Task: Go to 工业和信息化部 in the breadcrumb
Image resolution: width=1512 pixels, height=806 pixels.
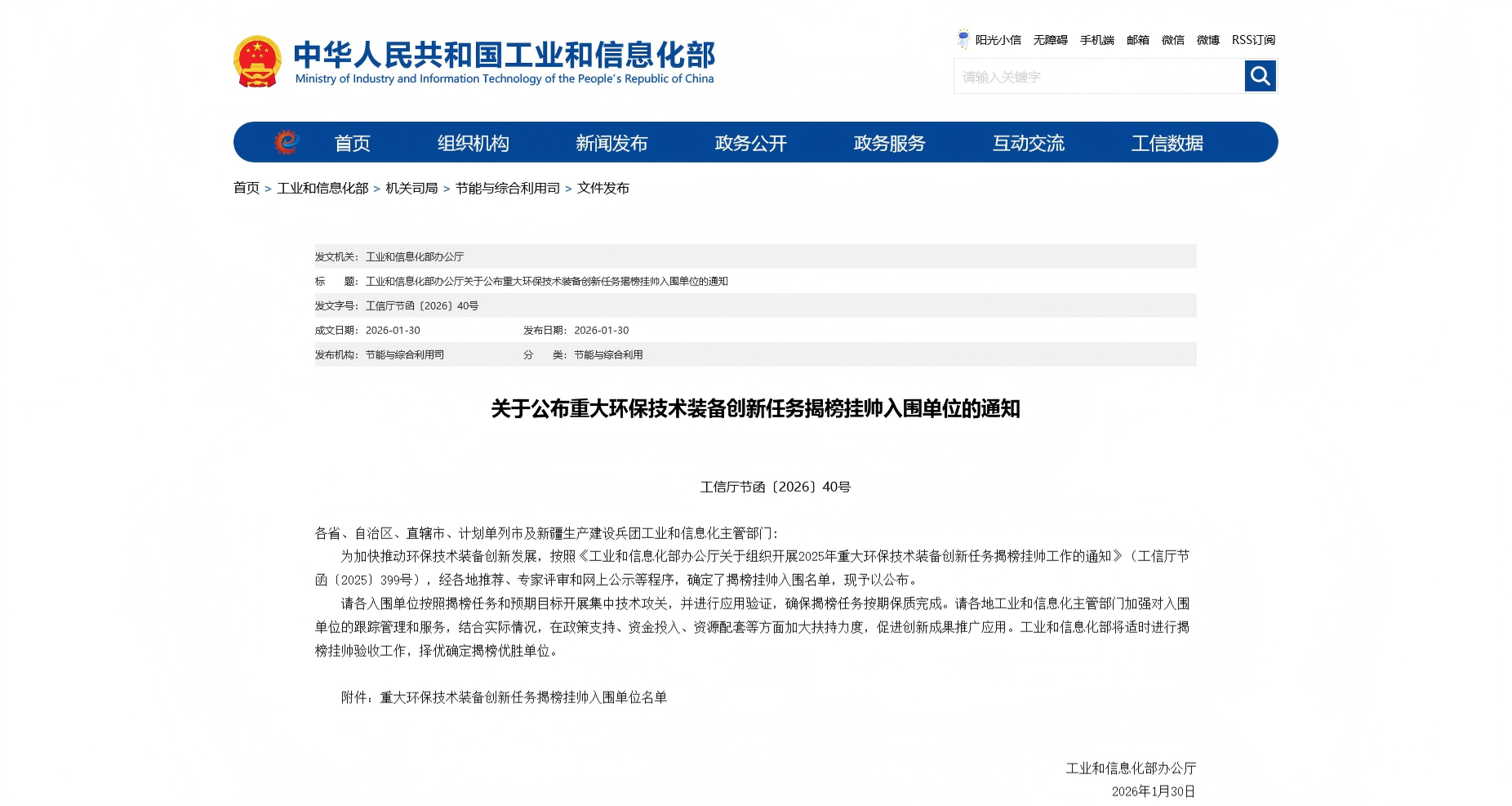Action: (322, 188)
